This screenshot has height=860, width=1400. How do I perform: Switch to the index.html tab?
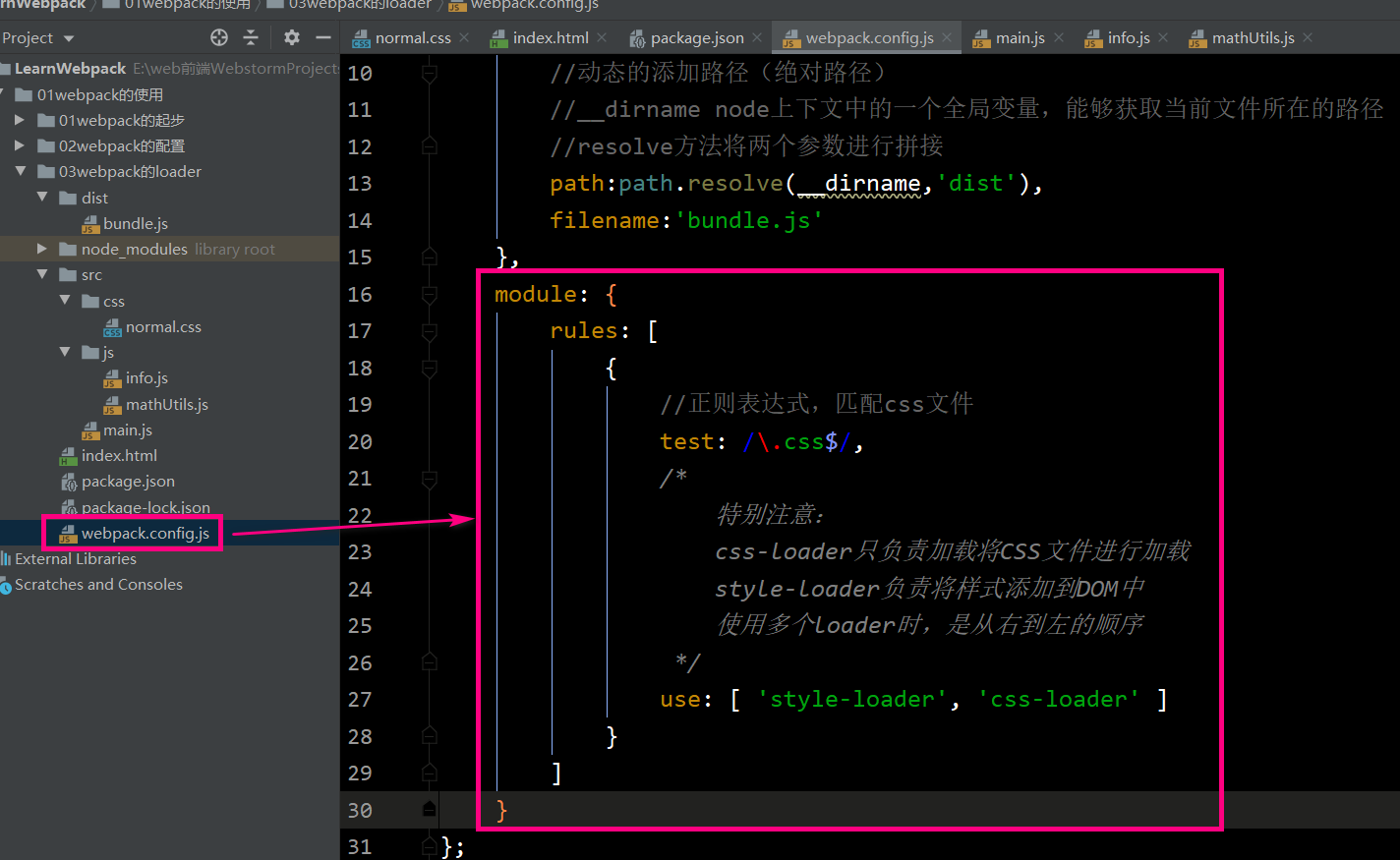click(550, 37)
